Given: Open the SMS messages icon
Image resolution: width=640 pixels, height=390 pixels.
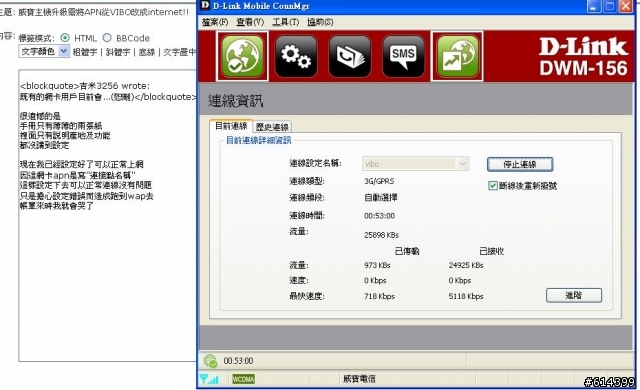Looking at the screenshot, I should coord(403,56).
